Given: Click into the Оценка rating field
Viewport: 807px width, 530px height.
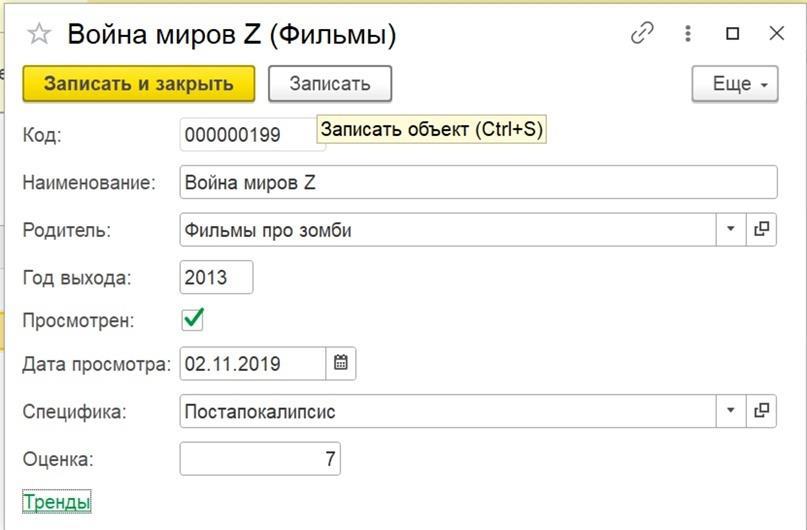Looking at the screenshot, I should tap(260, 458).
